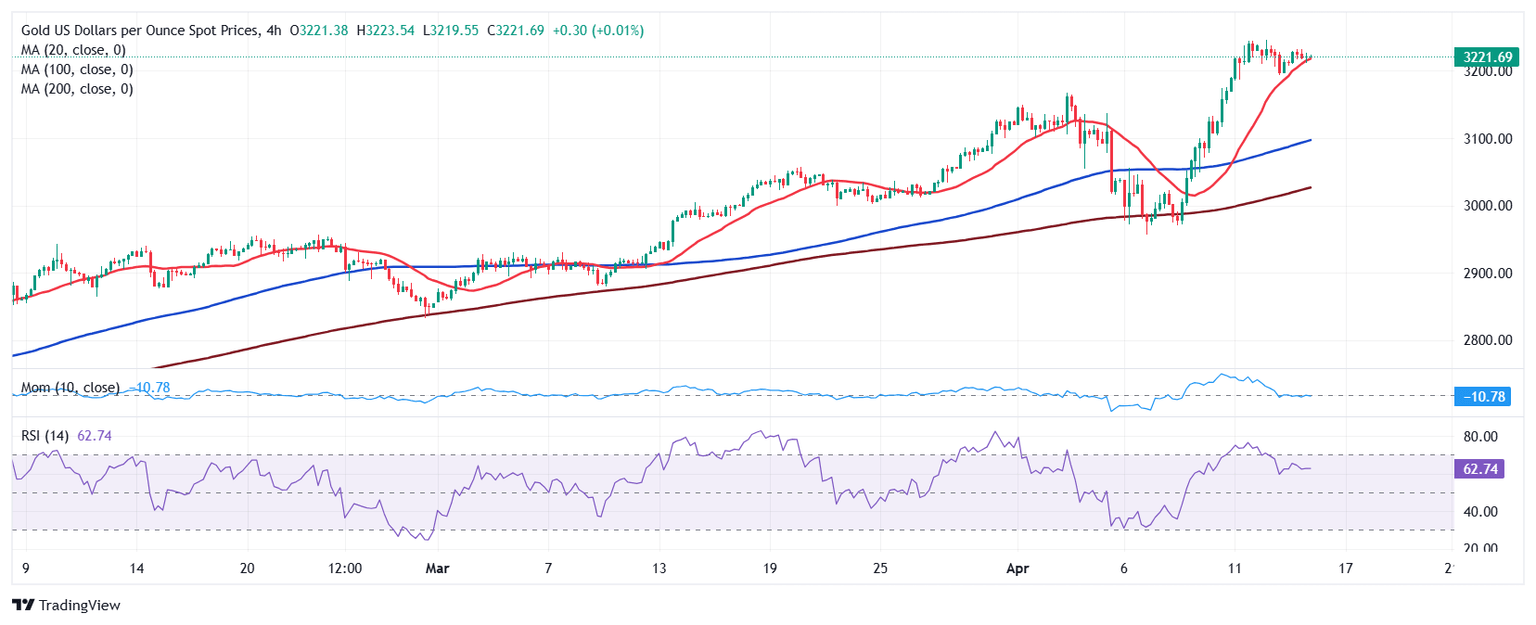Viewport: 1536px width, 625px height.
Task: Click the Mar label on the time axis
Action: (437, 568)
